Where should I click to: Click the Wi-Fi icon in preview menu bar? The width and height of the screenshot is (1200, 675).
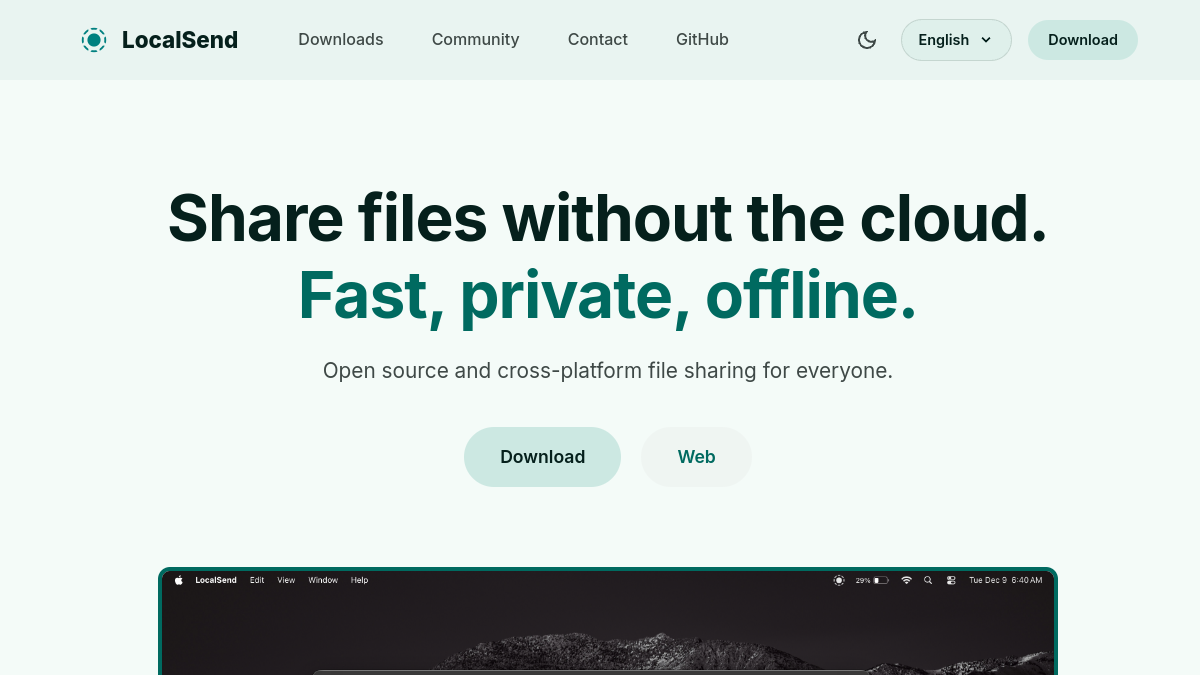click(906, 580)
